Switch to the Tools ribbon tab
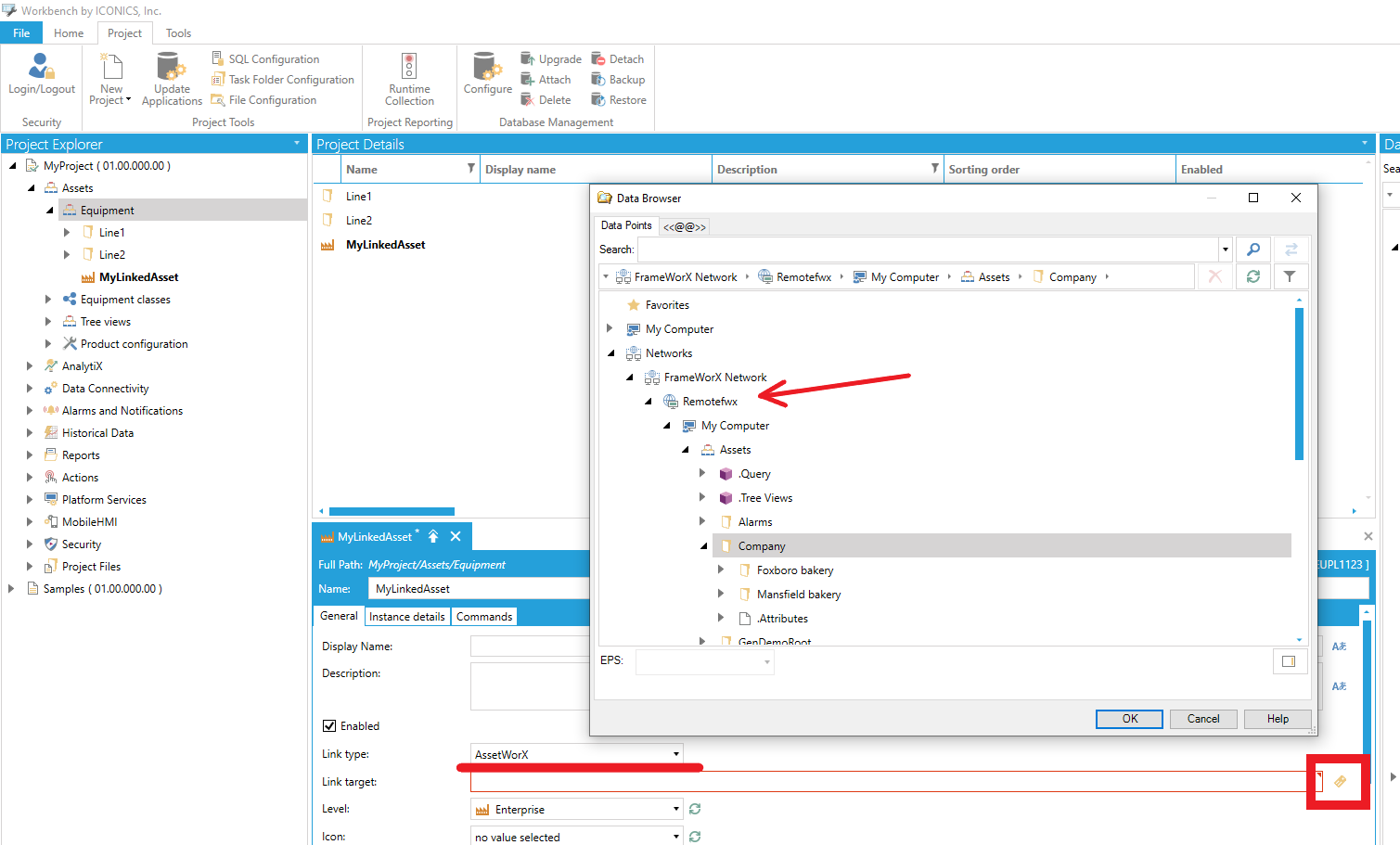The height and width of the screenshot is (845, 1400). tap(178, 32)
